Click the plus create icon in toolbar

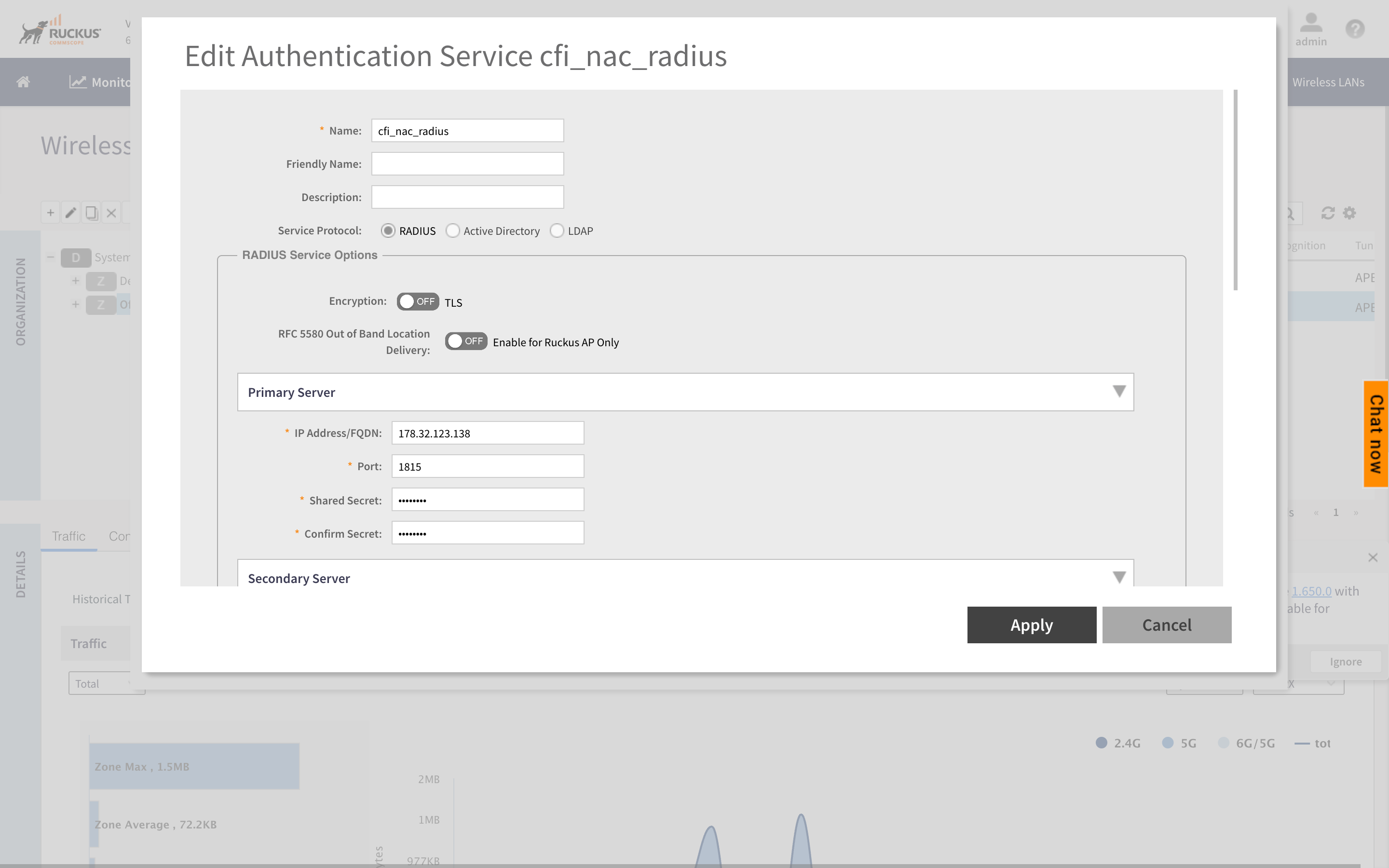click(51, 213)
